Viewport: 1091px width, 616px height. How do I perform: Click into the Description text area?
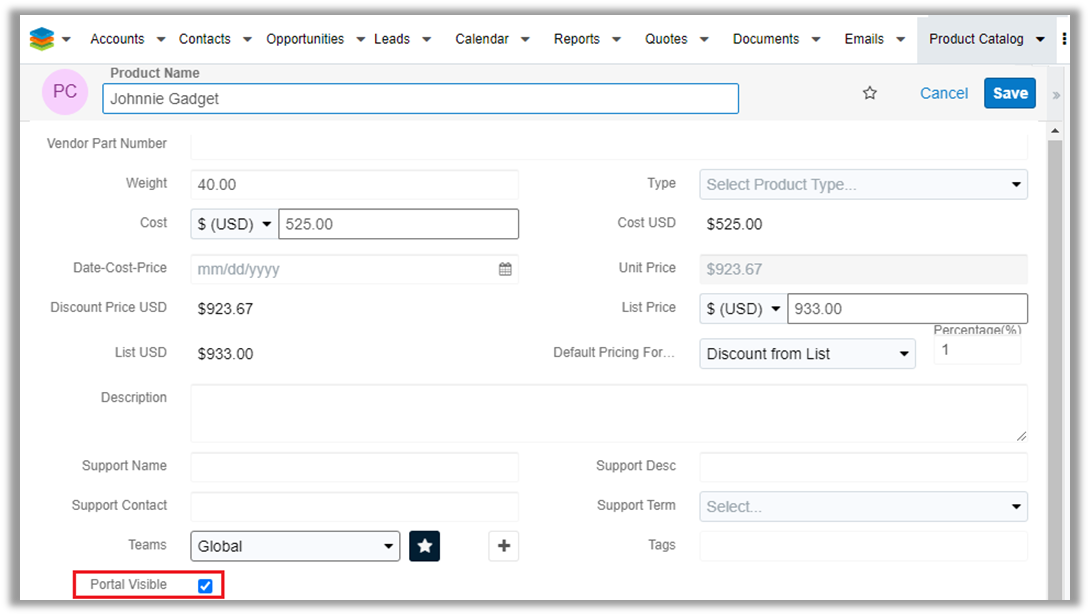pos(608,413)
